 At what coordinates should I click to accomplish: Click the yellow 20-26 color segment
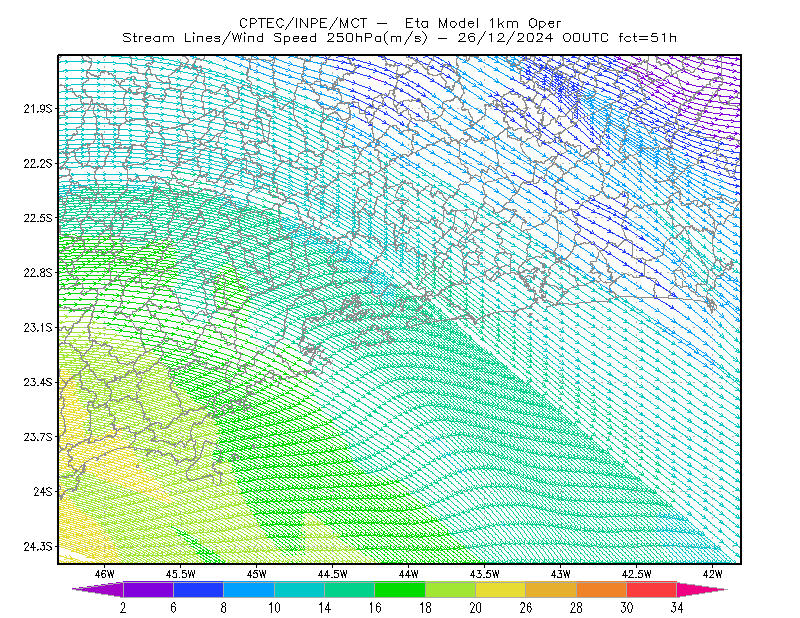[501, 589]
